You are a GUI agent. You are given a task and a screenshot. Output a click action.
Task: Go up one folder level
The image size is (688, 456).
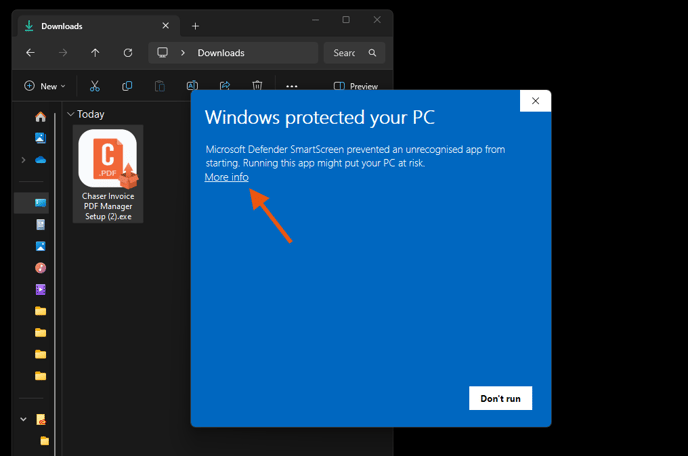[x=95, y=53]
